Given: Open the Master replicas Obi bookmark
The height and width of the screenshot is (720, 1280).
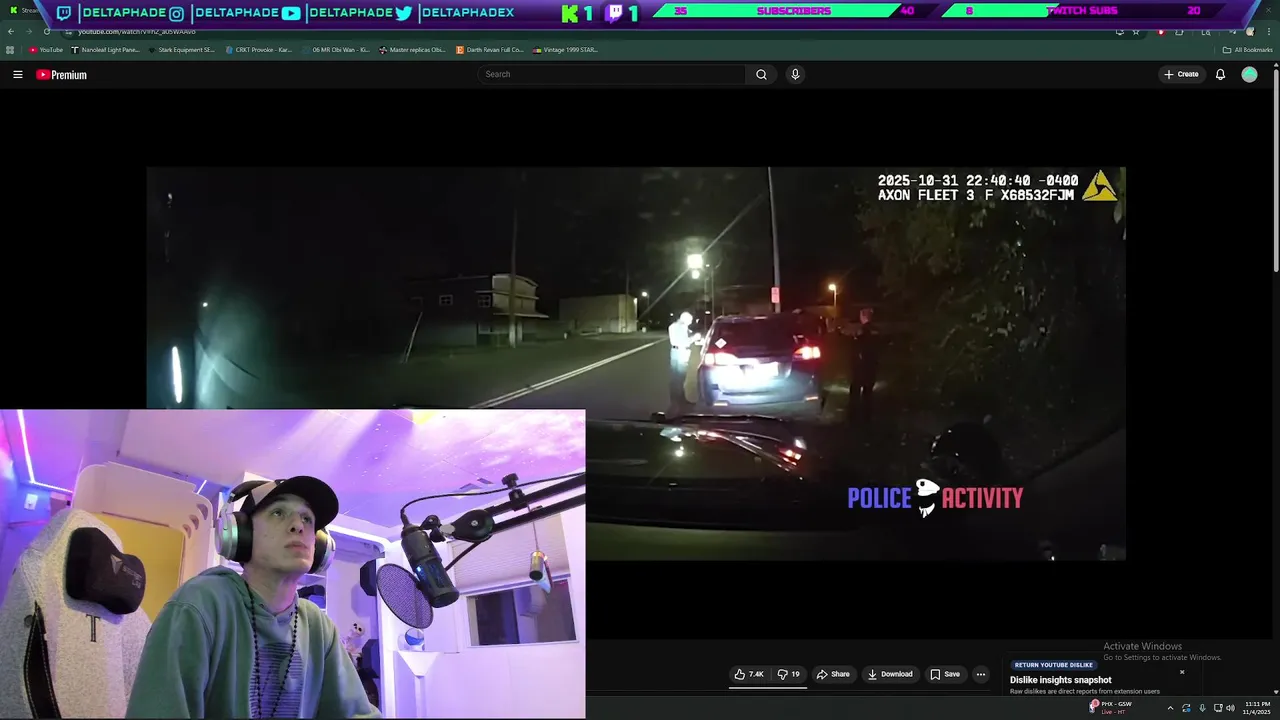Looking at the screenshot, I should (412, 50).
